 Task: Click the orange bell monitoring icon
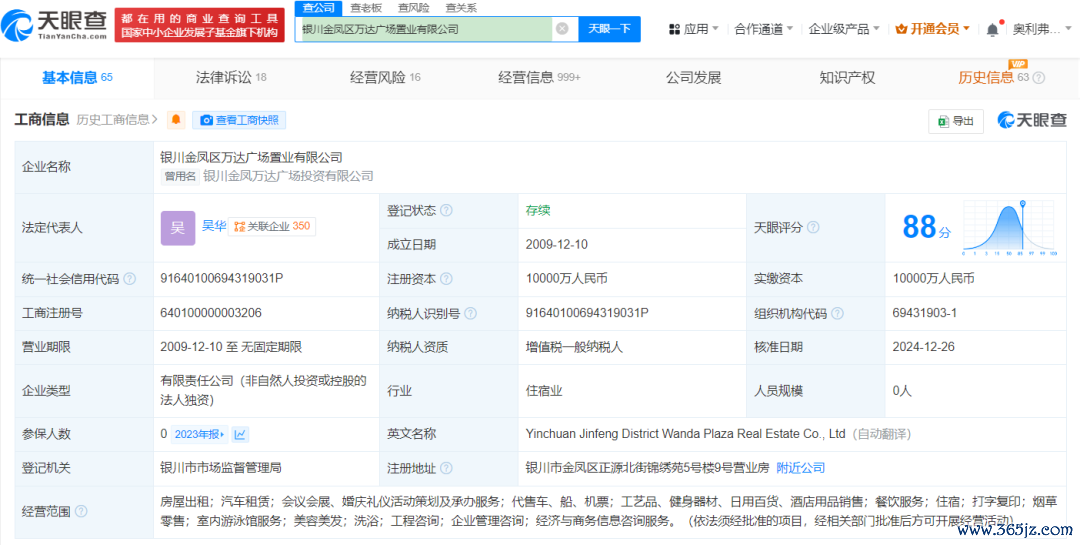176,120
